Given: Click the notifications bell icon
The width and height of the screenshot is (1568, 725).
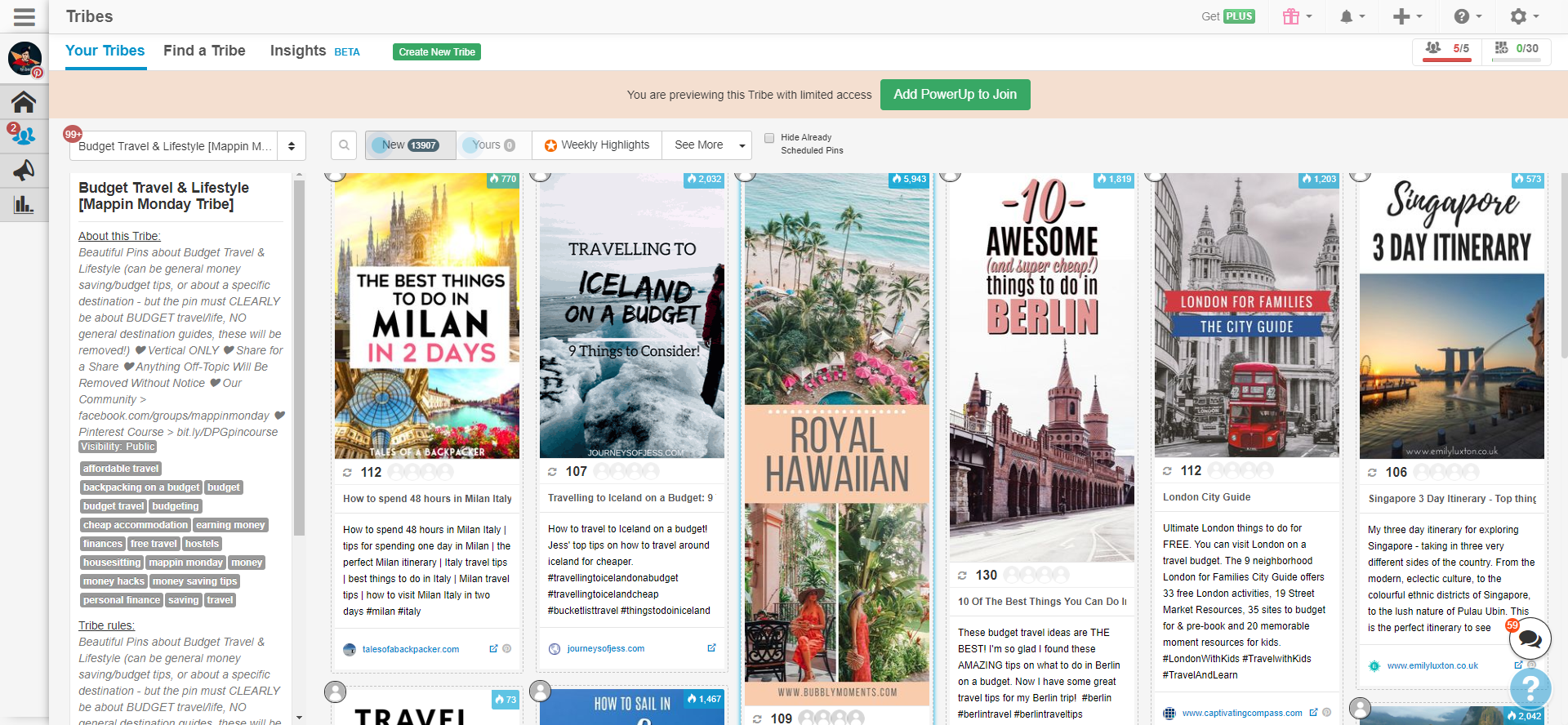Looking at the screenshot, I should pos(1347,16).
